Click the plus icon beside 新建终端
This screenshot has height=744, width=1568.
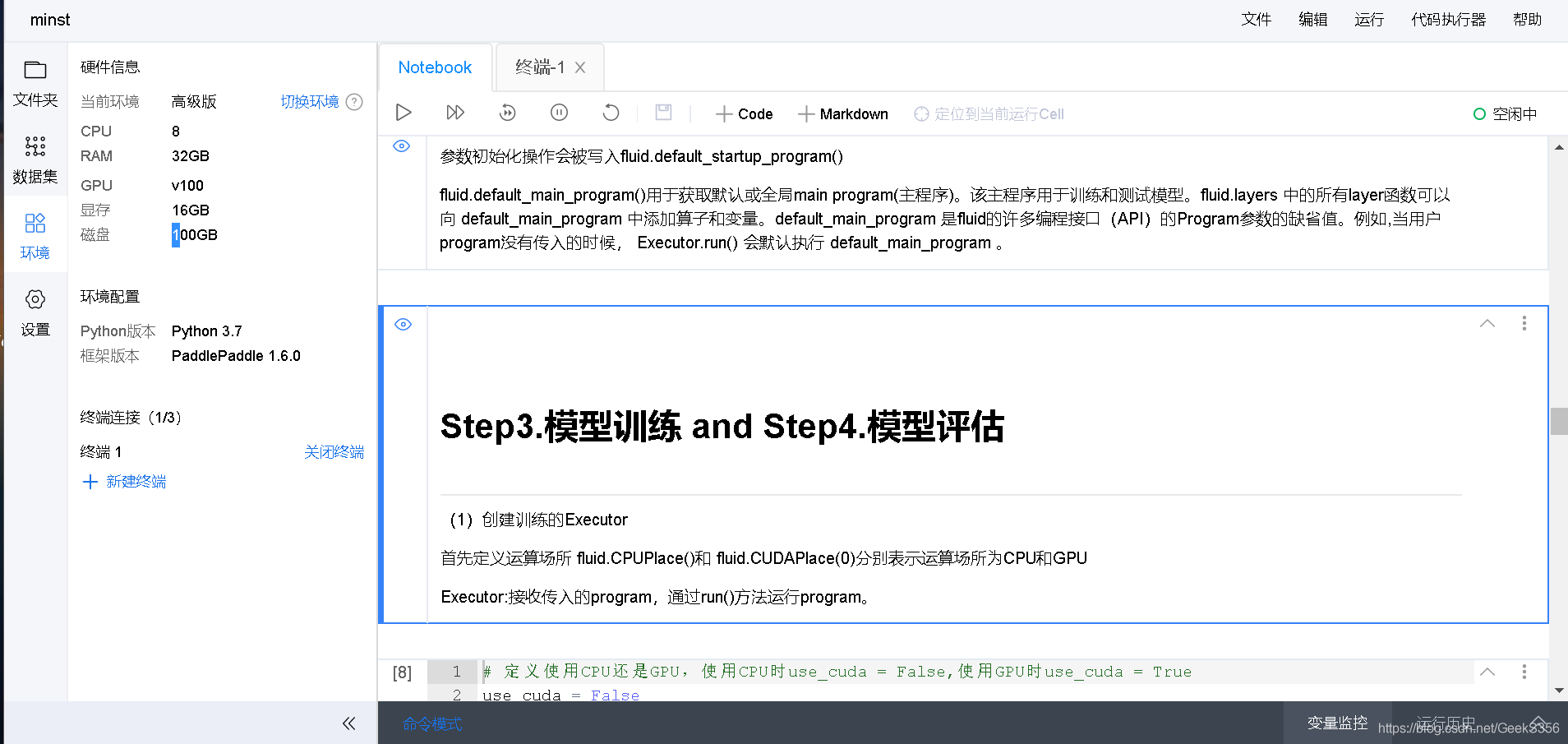tap(90, 482)
